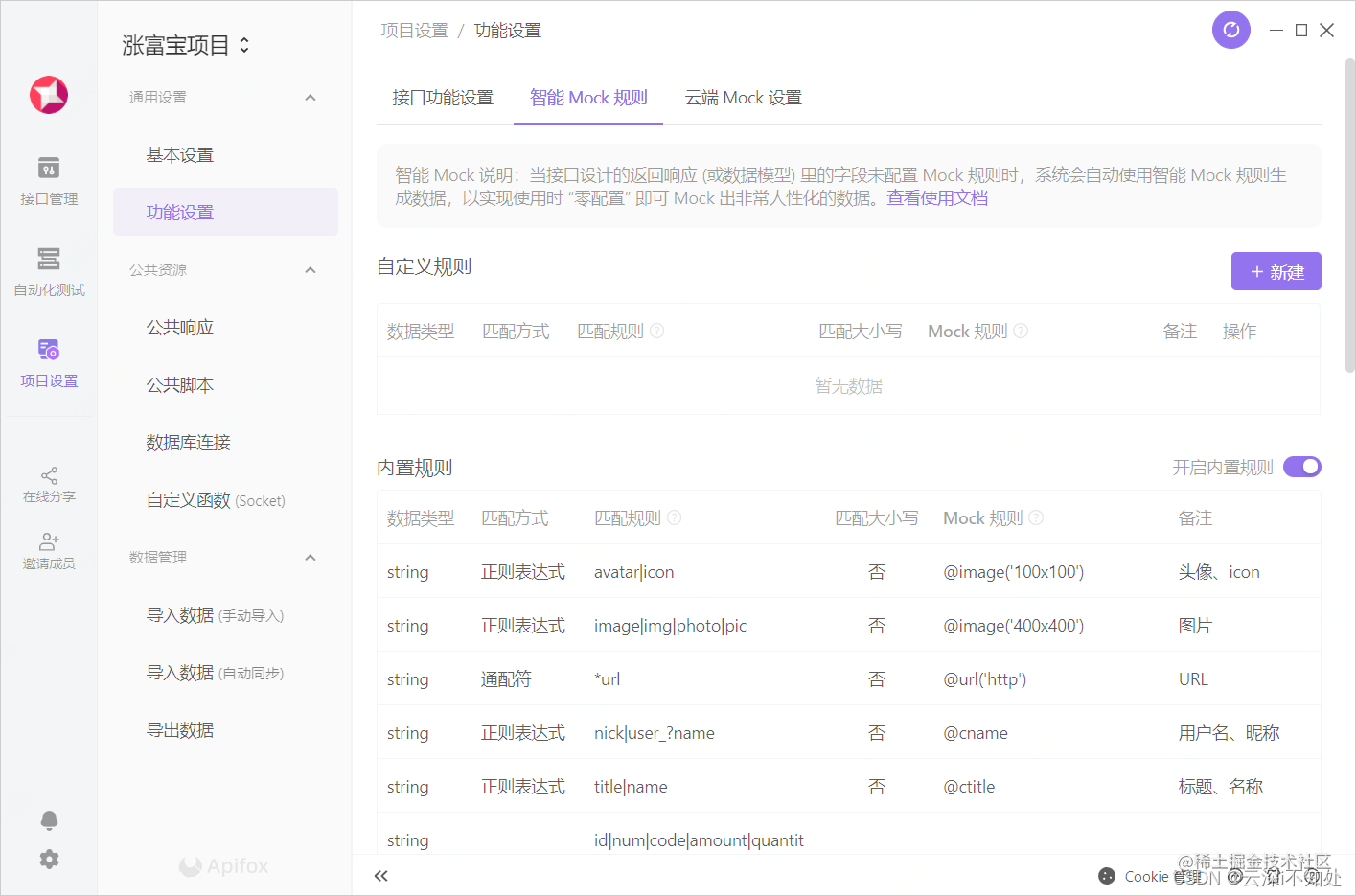The image size is (1356, 896).
Task: Collapse the 公共资源 section
Action: point(310,270)
